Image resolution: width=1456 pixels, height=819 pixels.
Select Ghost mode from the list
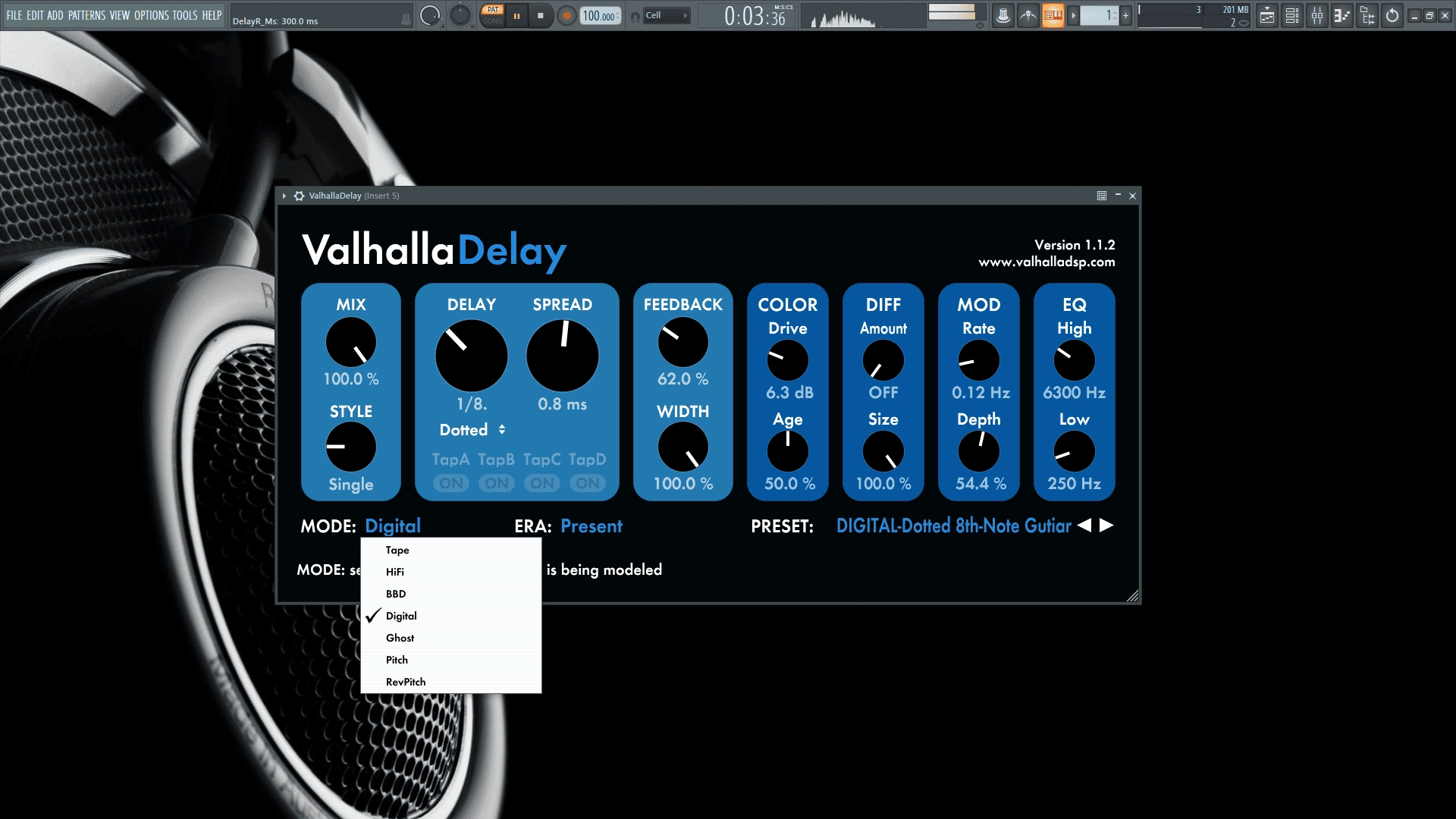[451, 638]
